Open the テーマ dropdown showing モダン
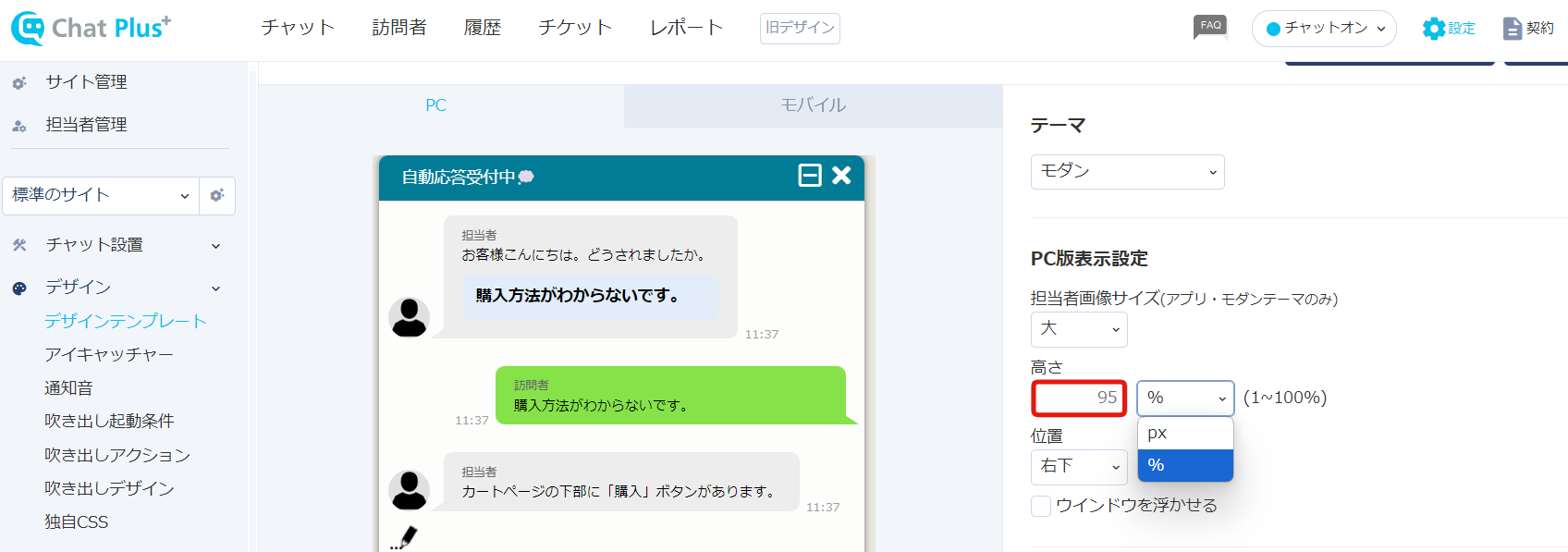Viewport: 1568px width, 552px height. click(x=1127, y=172)
